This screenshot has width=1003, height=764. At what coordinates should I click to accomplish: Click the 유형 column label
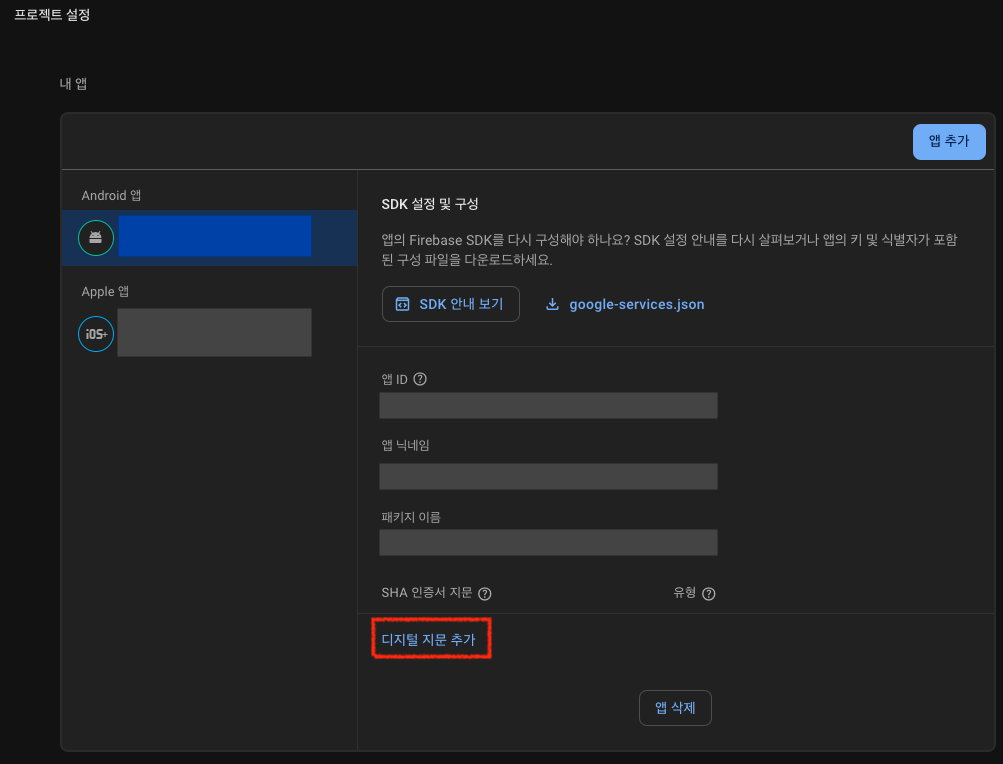pos(684,593)
